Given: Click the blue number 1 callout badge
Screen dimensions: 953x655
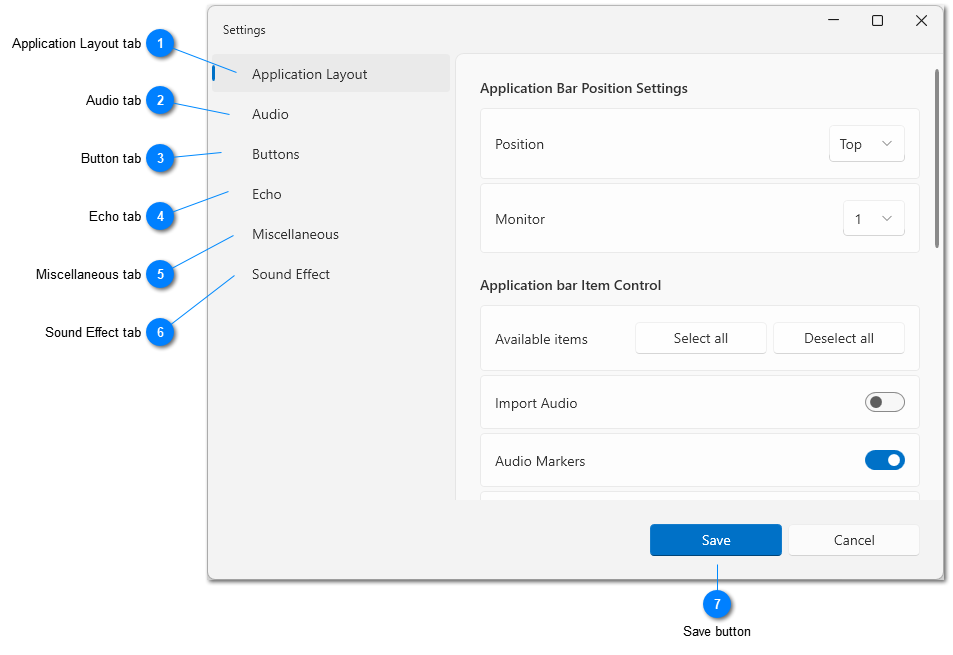Looking at the screenshot, I should 160,43.
